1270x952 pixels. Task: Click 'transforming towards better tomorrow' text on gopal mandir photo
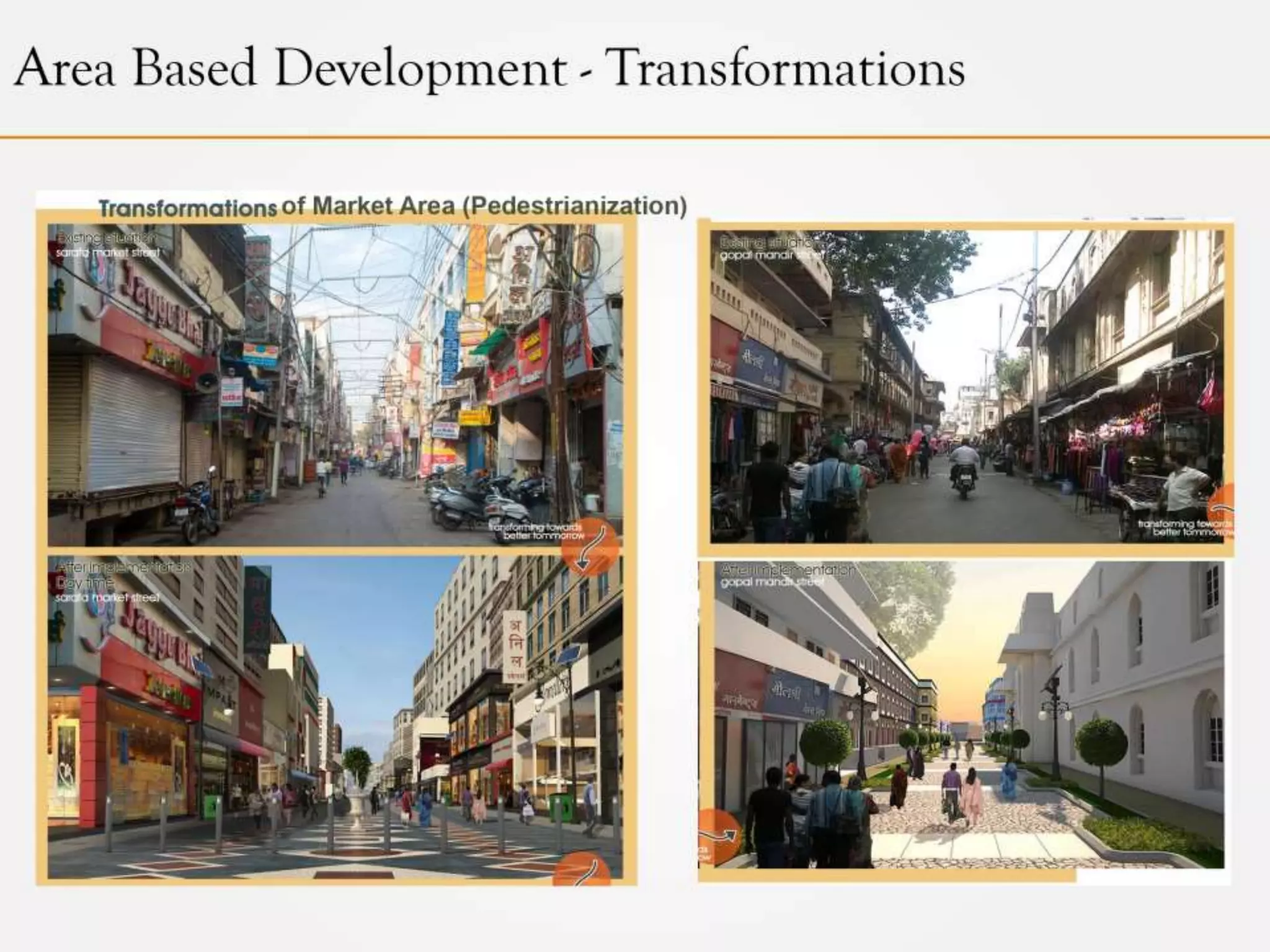pyautogui.click(x=1186, y=528)
